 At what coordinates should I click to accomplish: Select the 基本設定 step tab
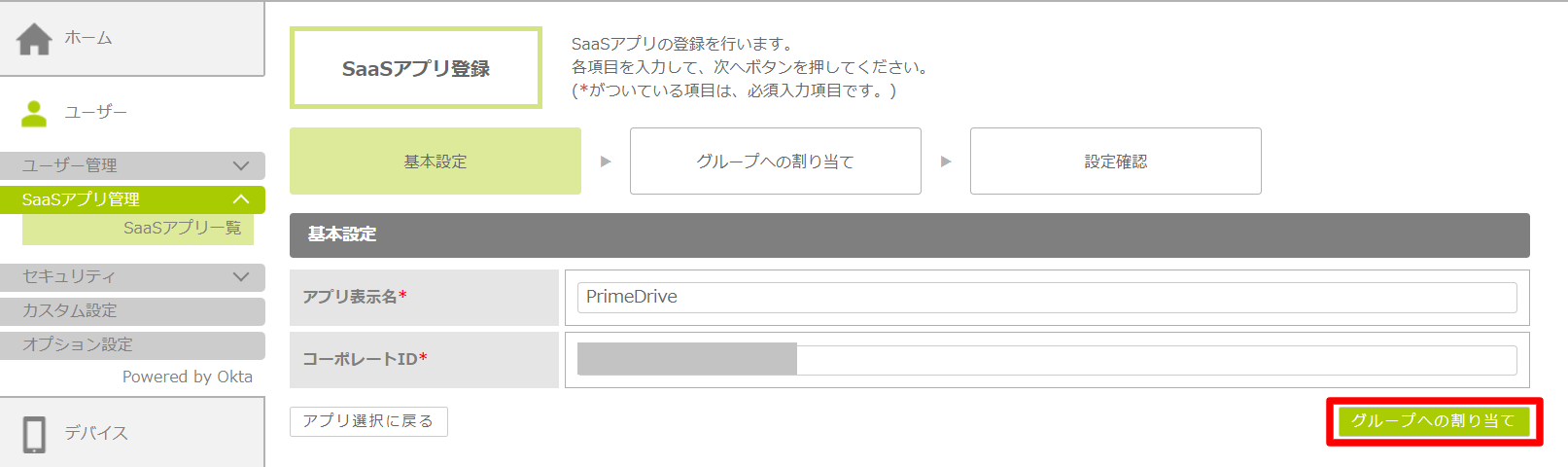point(436,162)
